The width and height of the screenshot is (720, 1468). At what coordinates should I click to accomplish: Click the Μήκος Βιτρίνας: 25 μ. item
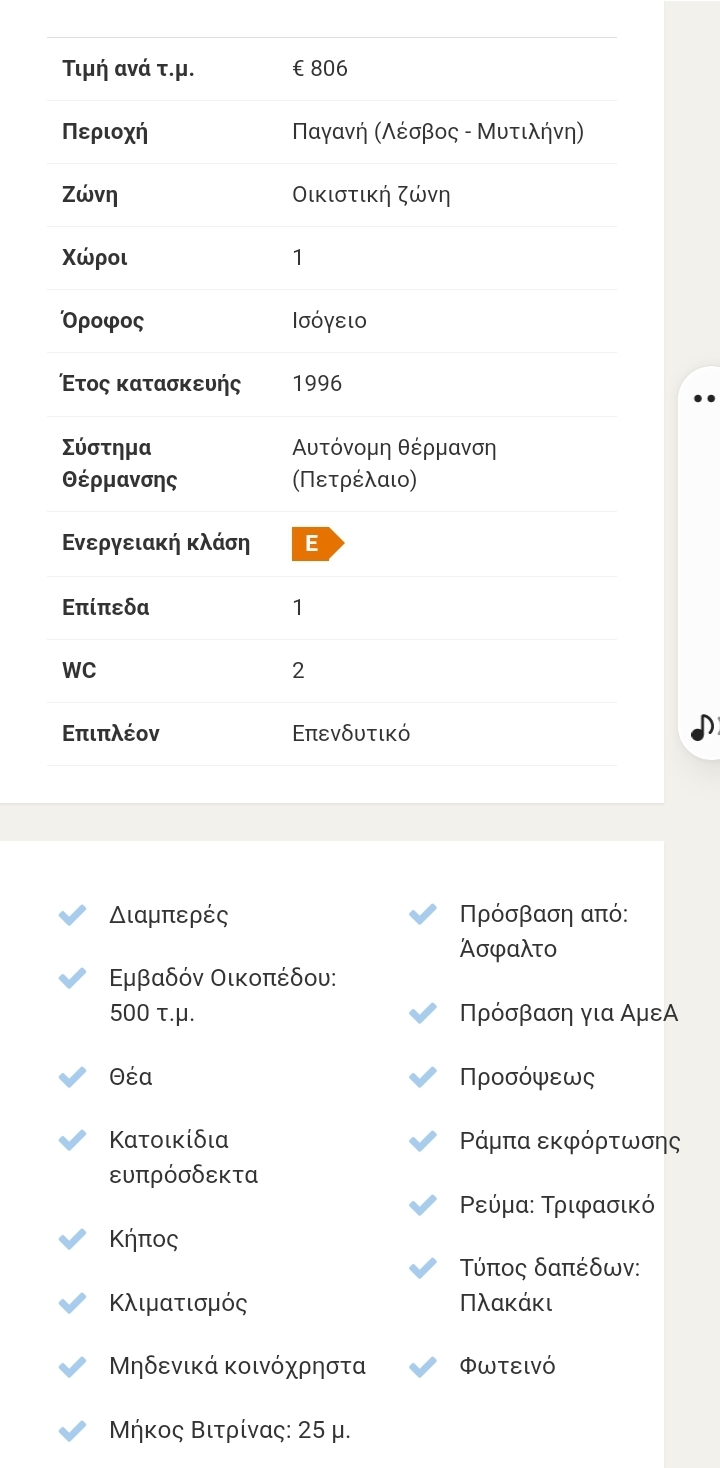(x=230, y=1430)
